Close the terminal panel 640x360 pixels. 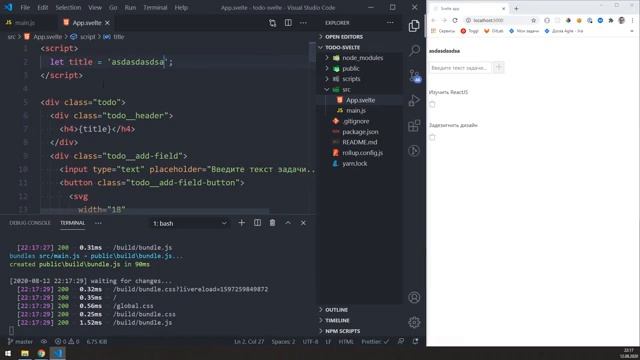click(303, 223)
